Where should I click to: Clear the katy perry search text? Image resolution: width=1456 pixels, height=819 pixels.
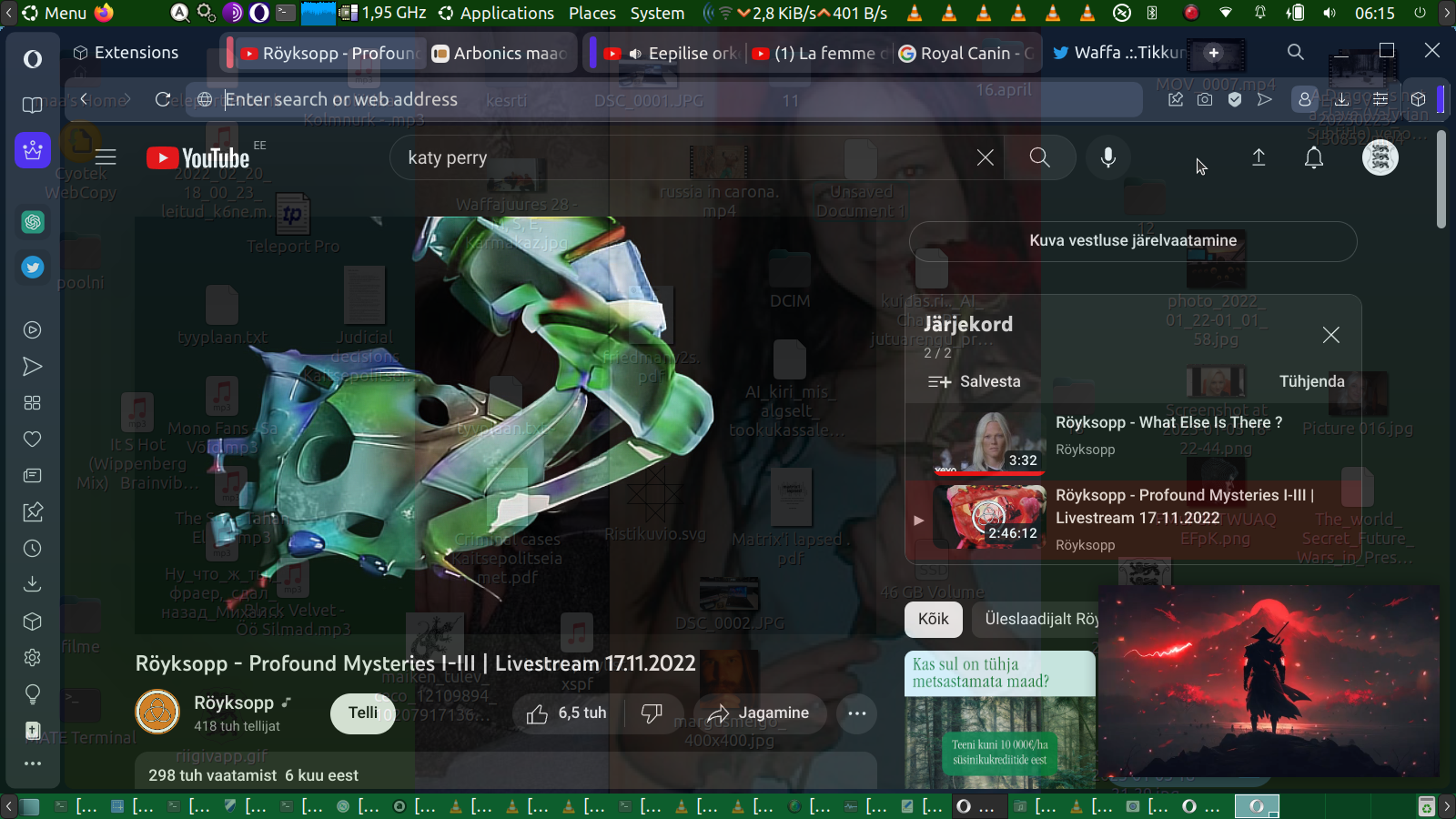click(985, 157)
